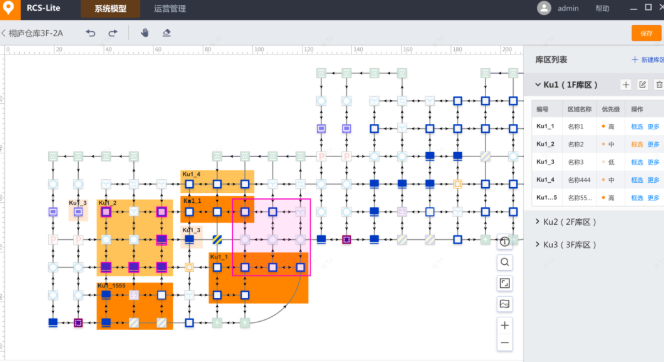The width and height of the screenshot is (664, 362).
Task: Switch to the 系统模型 tab
Action: tap(110, 9)
